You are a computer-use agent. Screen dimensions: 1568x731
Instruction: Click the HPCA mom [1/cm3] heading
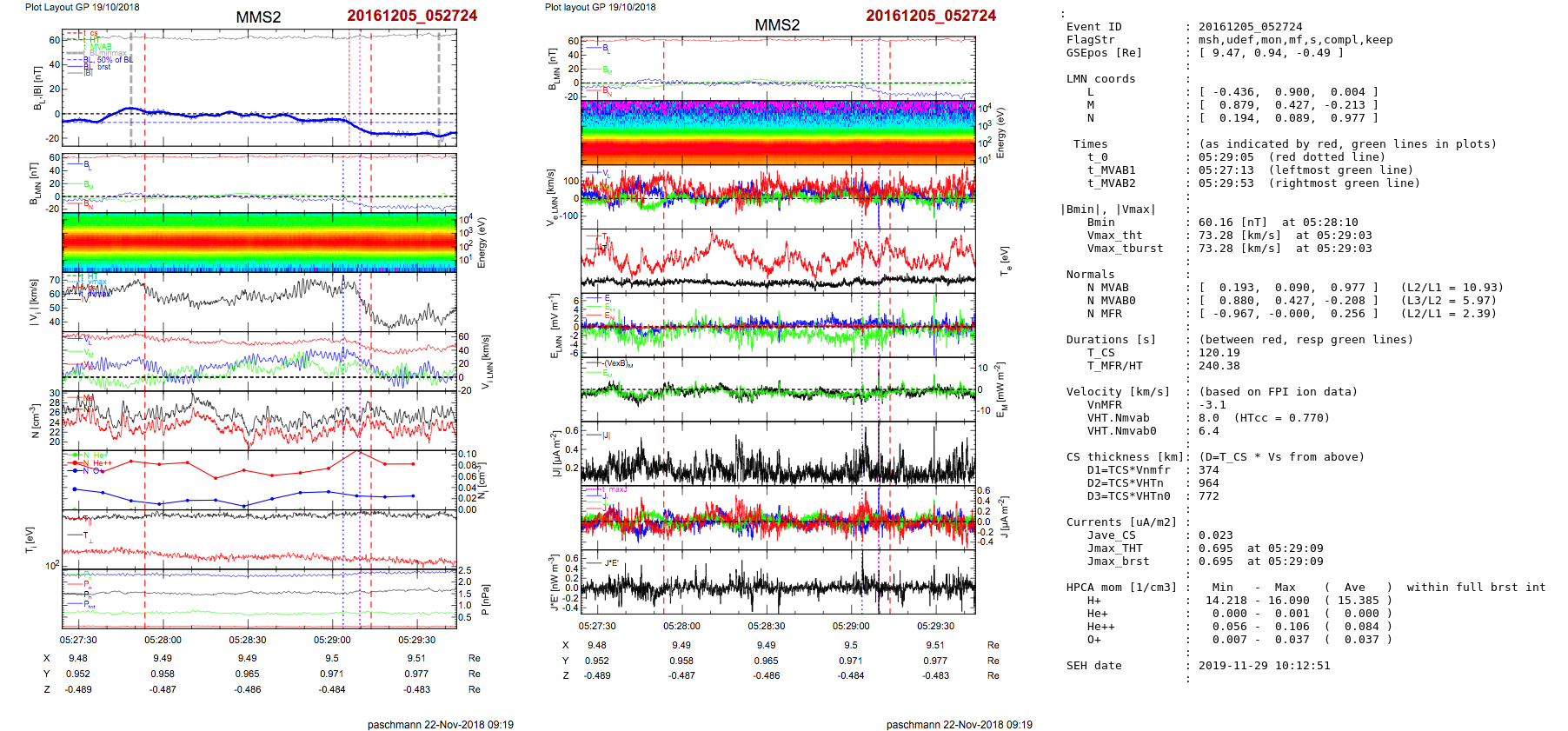[x=1121, y=588]
